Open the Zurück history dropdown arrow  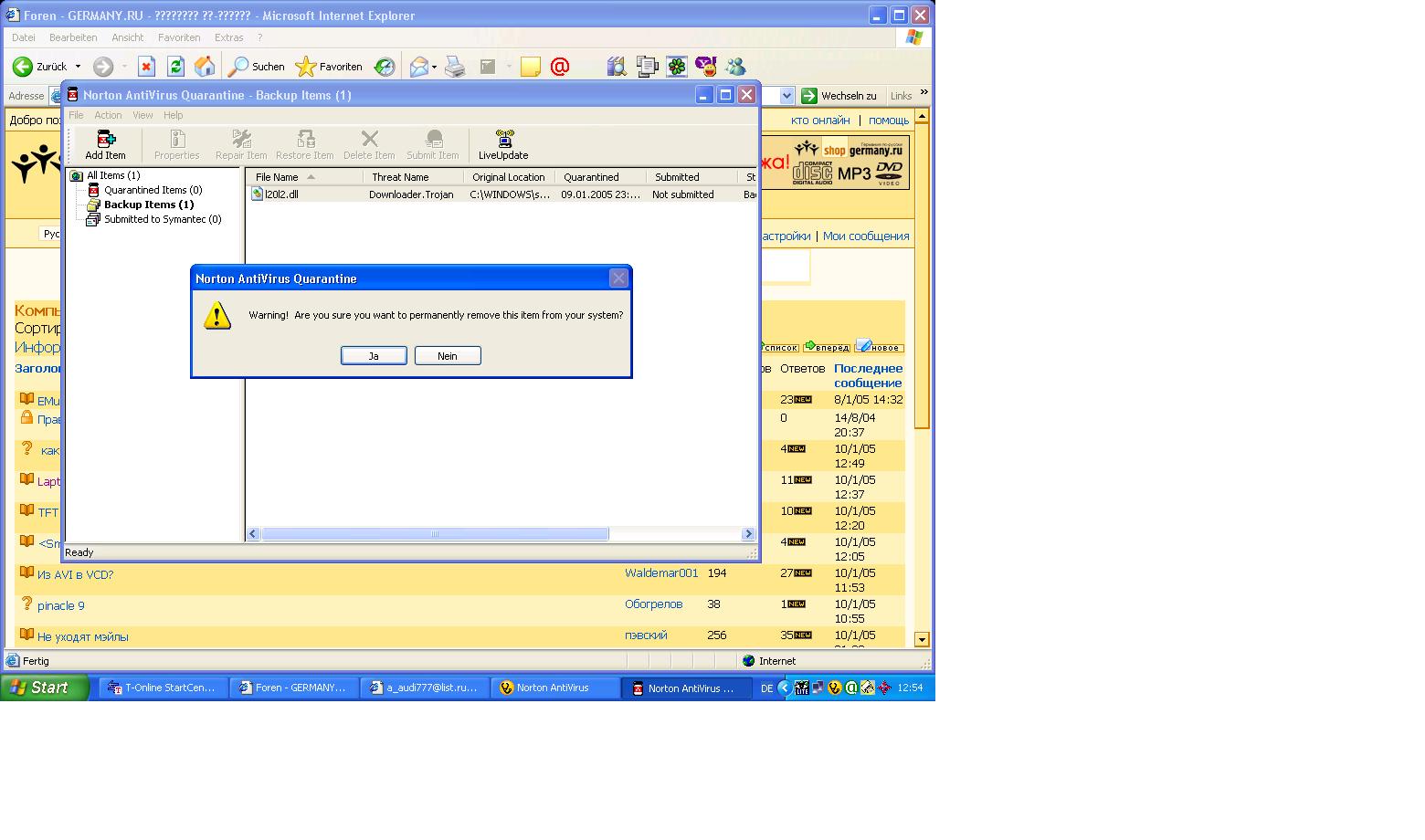click(78, 67)
